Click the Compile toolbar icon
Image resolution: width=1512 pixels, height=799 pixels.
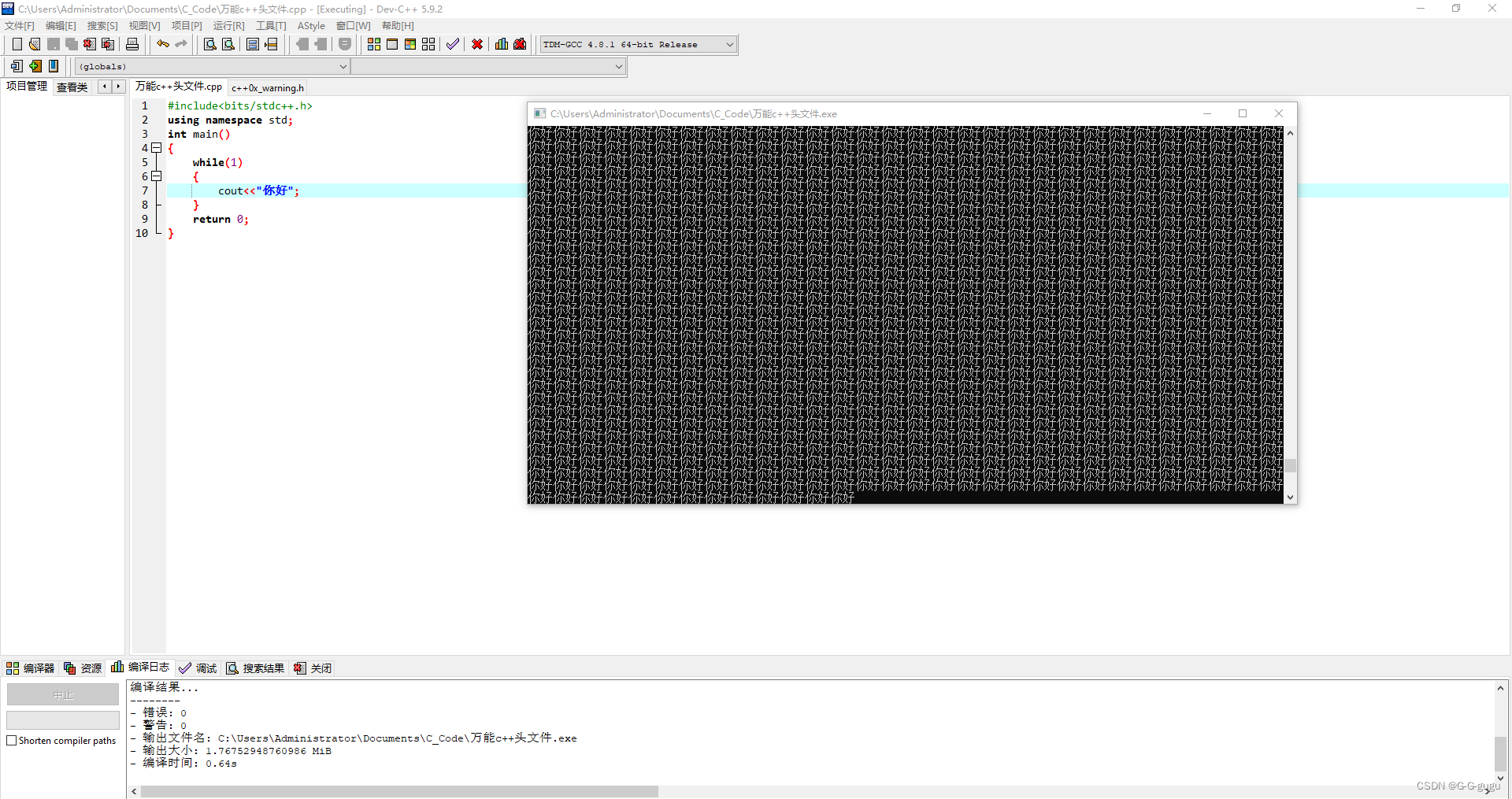[374, 44]
